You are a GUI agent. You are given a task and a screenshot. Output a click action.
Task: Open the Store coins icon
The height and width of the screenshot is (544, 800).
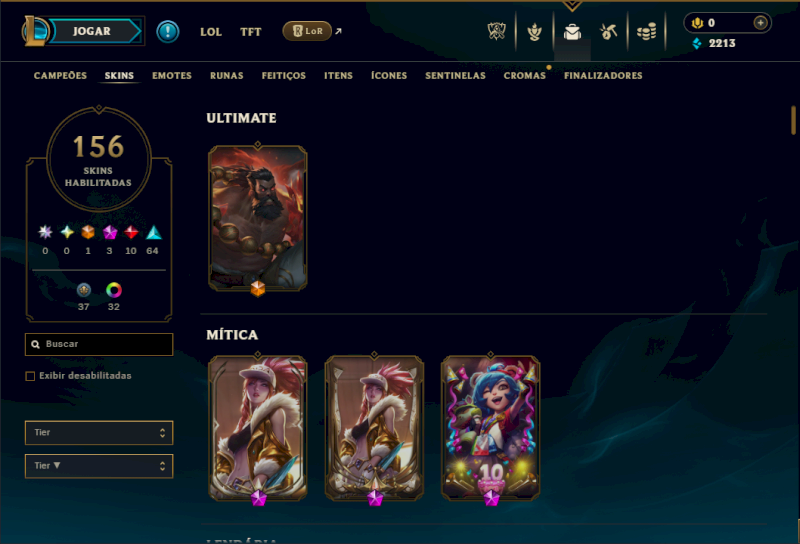point(646,32)
